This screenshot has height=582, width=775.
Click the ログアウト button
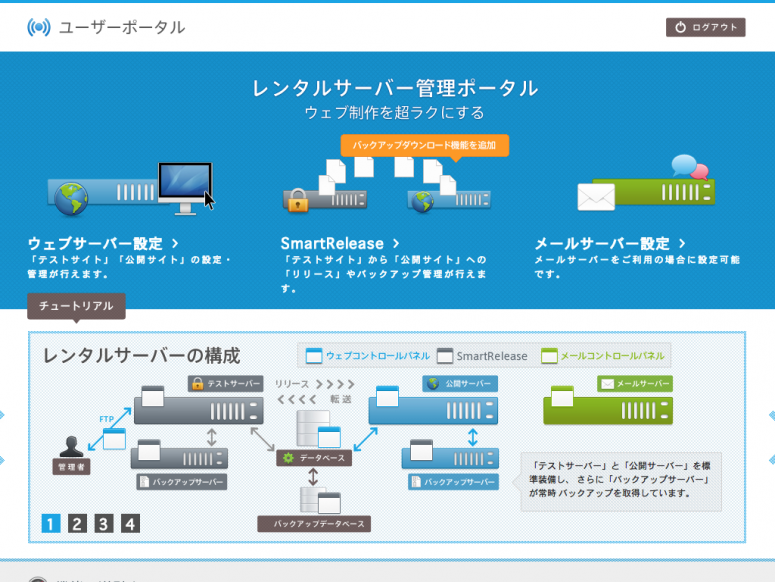[706, 27]
